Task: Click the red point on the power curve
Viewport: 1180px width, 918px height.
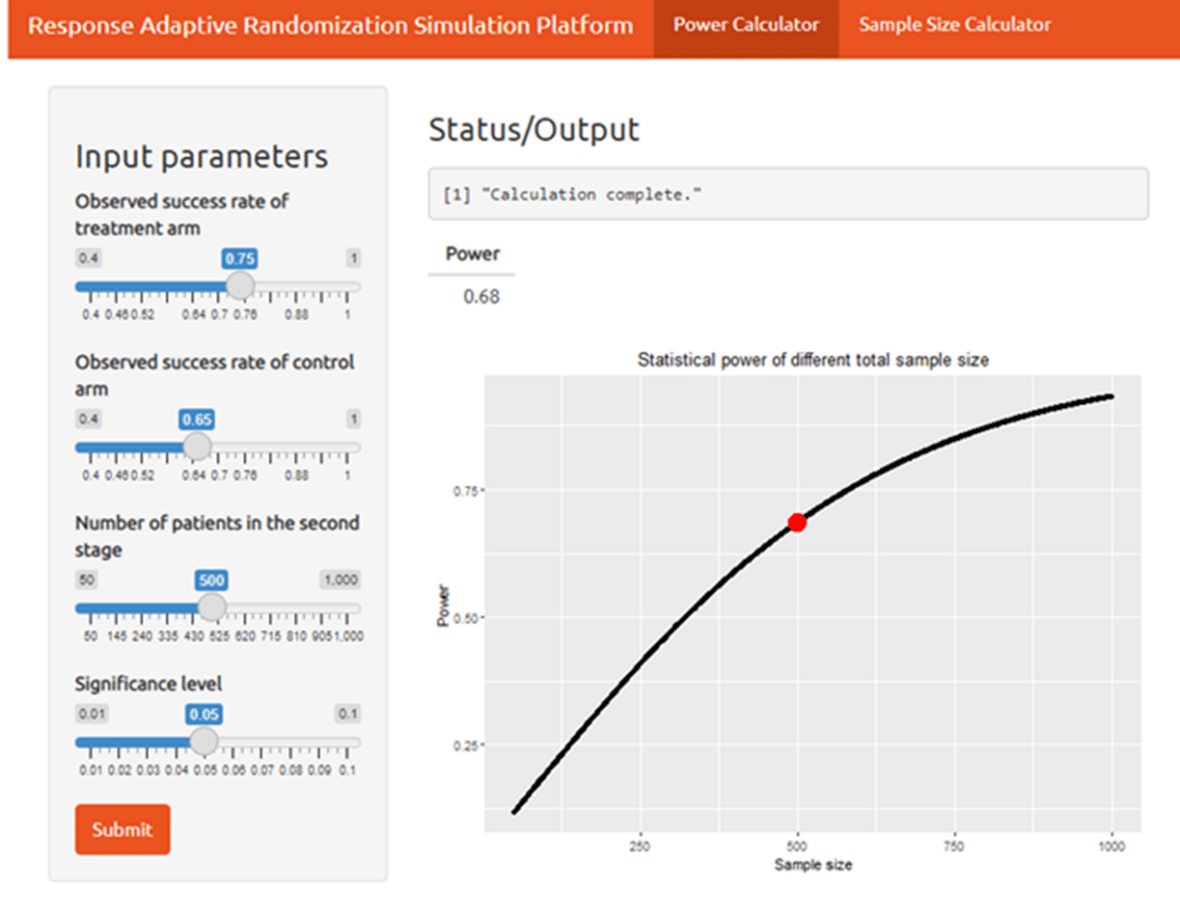Action: [x=797, y=522]
